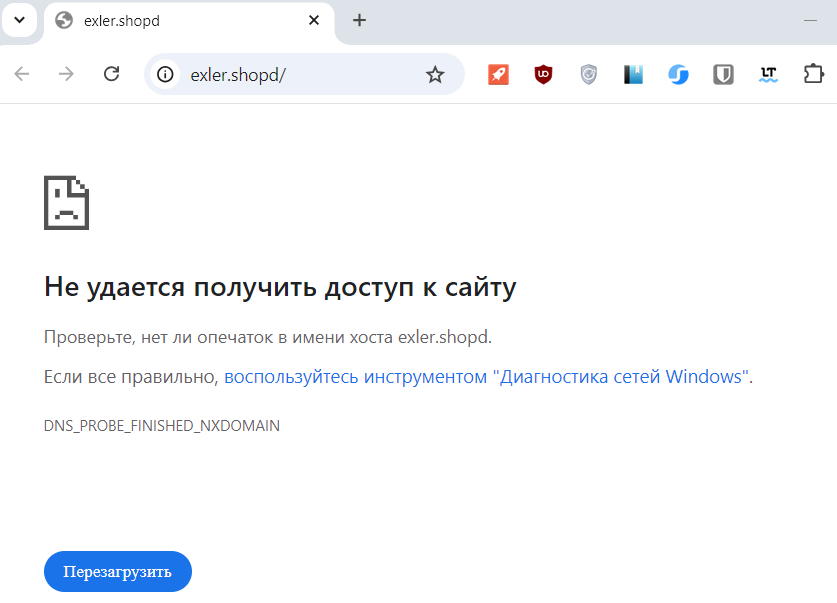The height and width of the screenshot is (603, 837).
Task: Click the orange rocket extension icon
Action: 498,74
